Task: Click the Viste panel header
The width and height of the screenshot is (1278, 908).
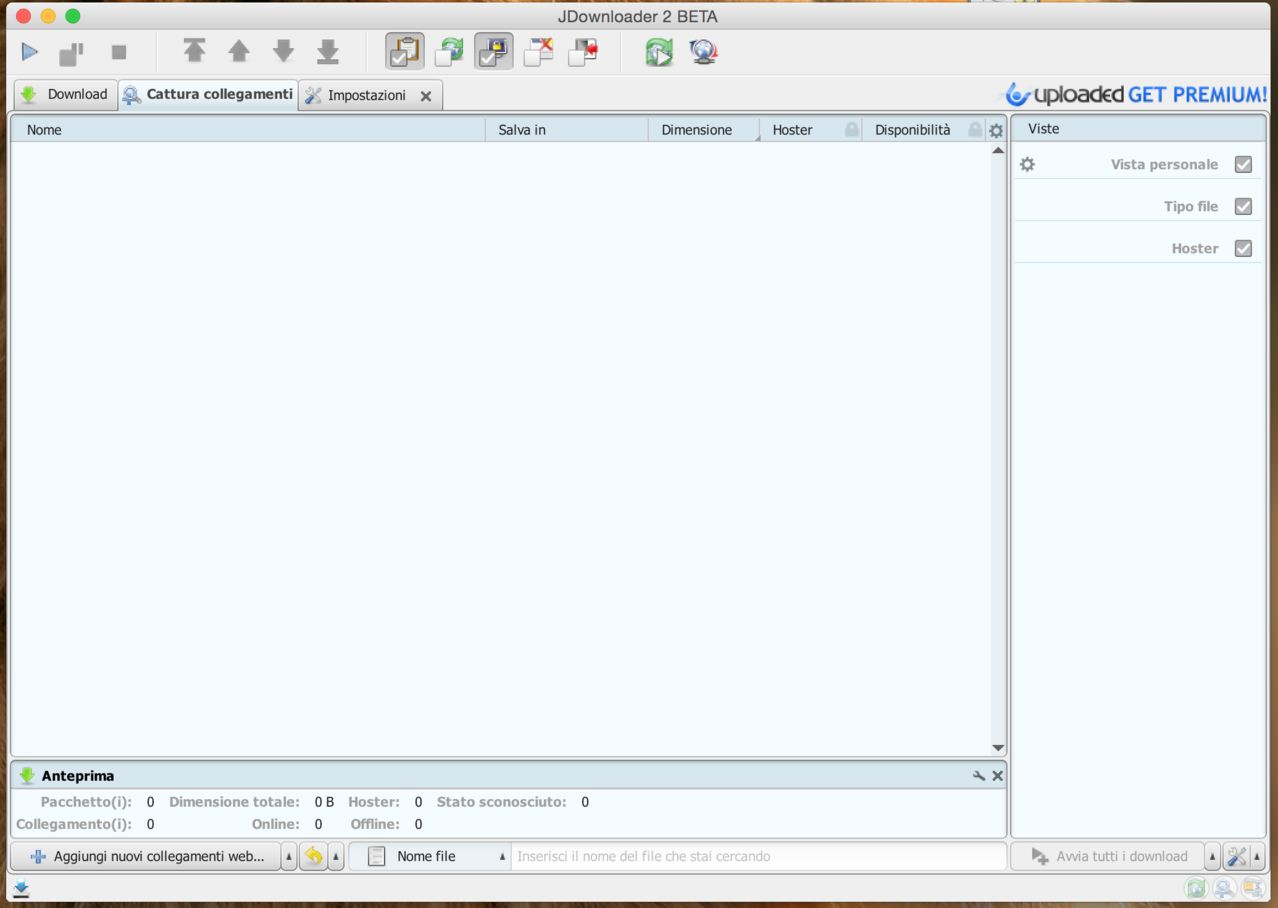Action: [x=1138, y=129]
